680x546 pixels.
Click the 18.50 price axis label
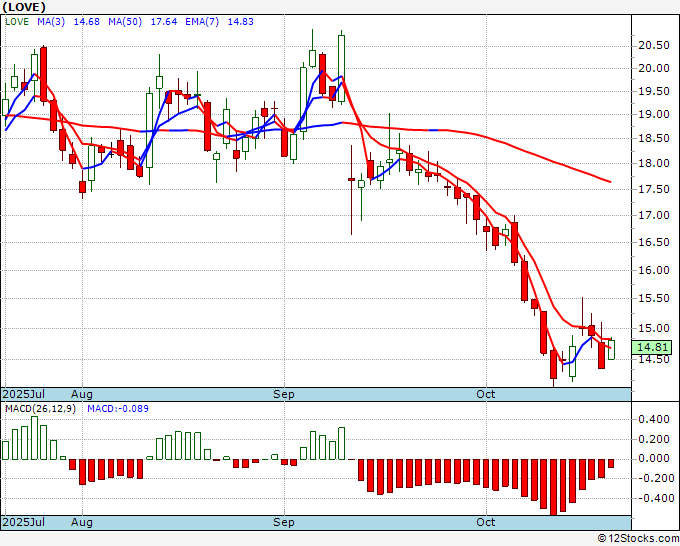pyautogui.click(x=654, y=139)
